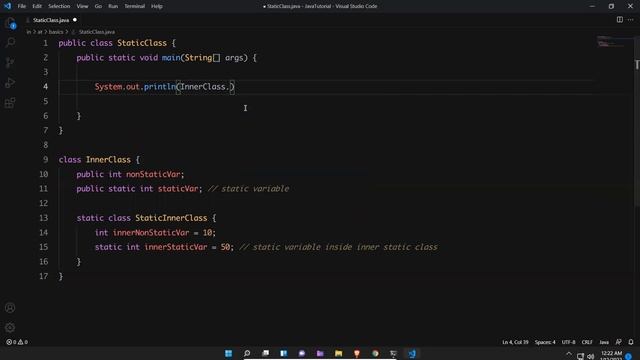640x360 pixels.
Task: Click the word StaticInnerClass on line 13
Action: (171, 218)
